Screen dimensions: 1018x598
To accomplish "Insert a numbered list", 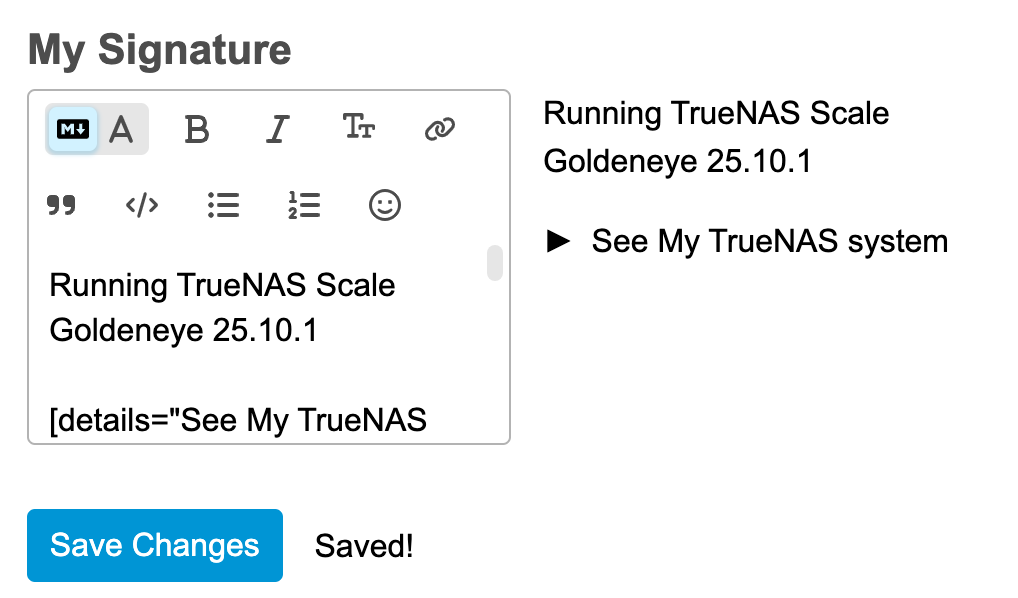I will point(303,206).
